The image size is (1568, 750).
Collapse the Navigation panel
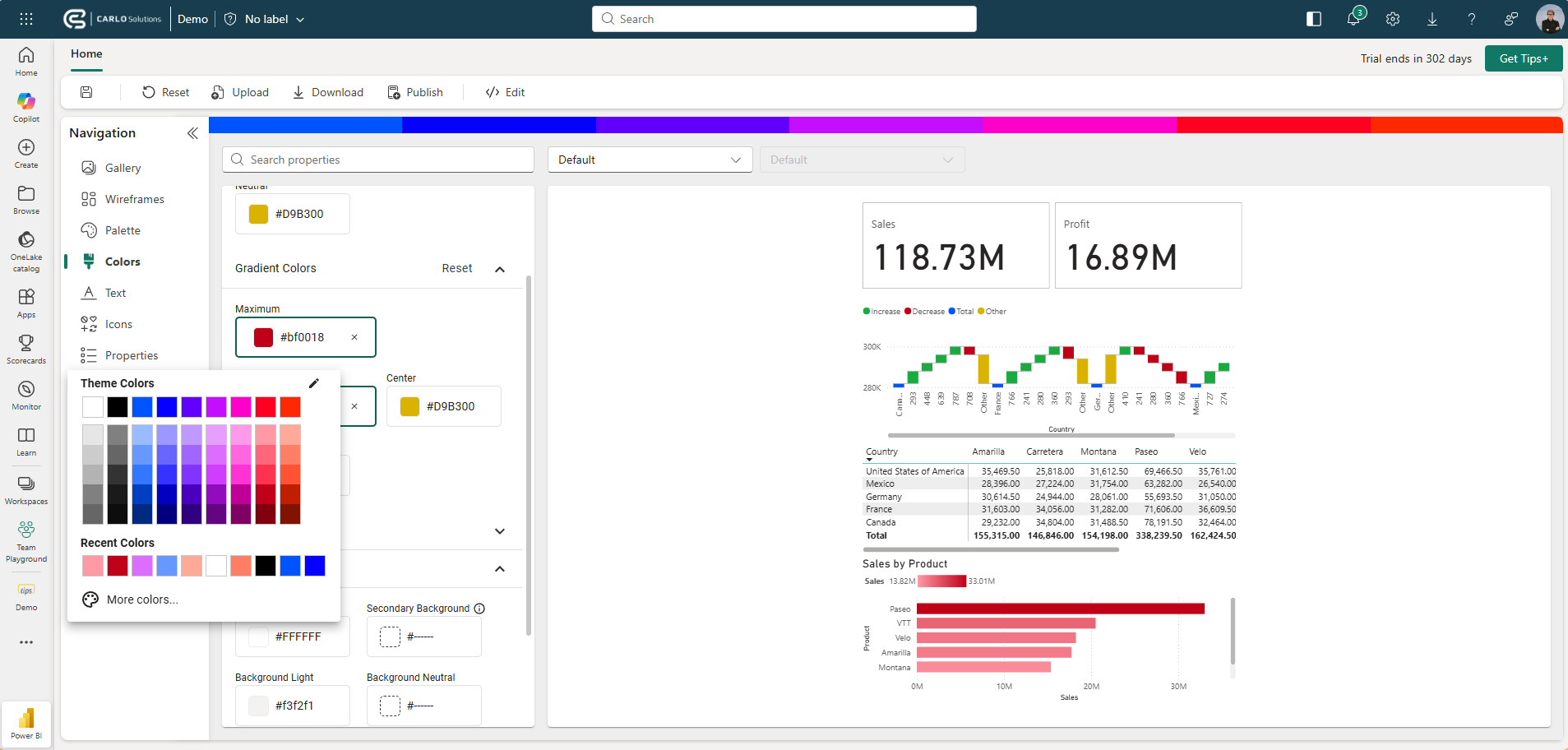tap(192, 133)
